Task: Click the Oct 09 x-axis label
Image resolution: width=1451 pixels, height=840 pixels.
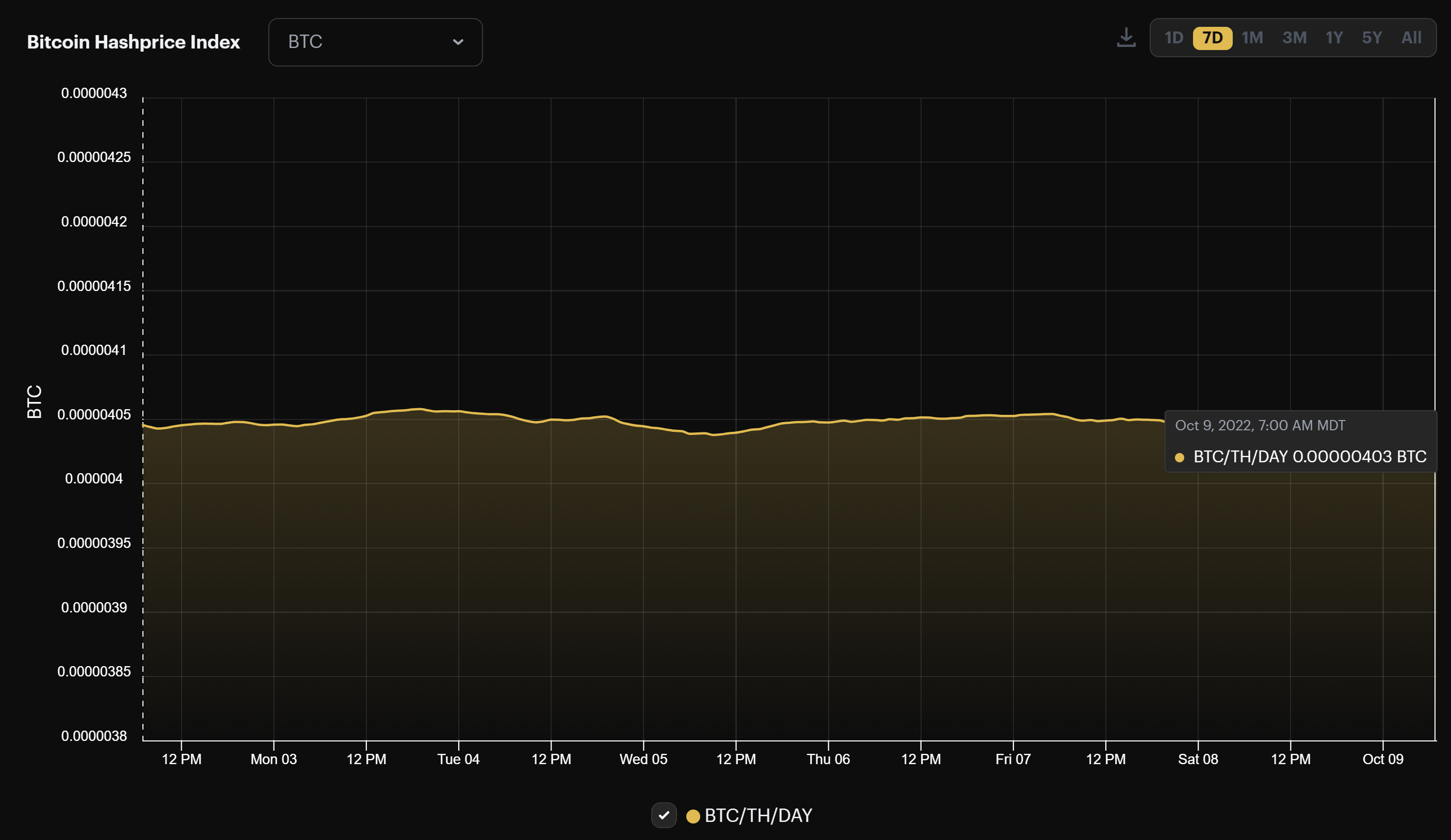Action: (x=1382, y=759)
